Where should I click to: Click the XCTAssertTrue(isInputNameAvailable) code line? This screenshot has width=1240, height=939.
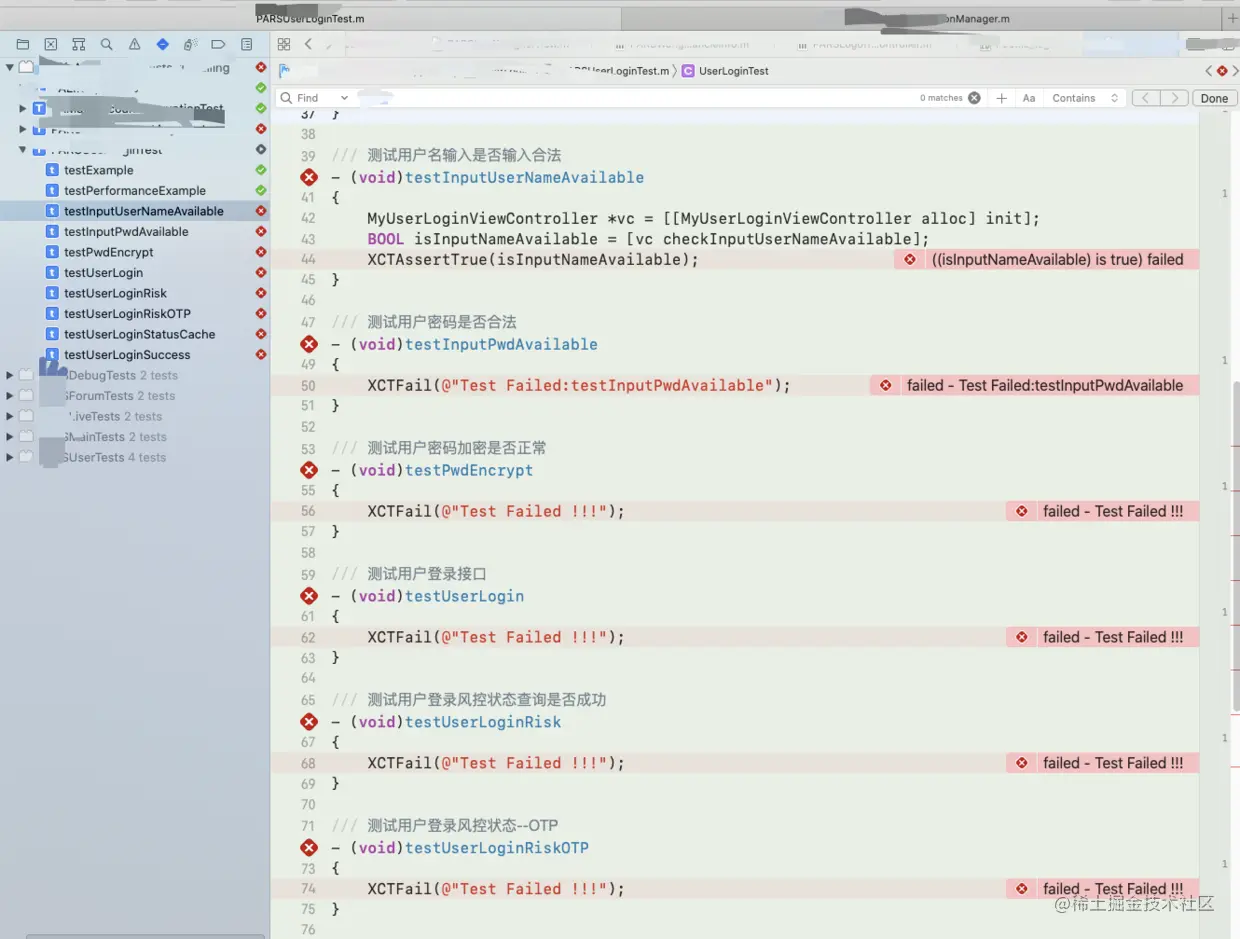[x=533, y=259]
